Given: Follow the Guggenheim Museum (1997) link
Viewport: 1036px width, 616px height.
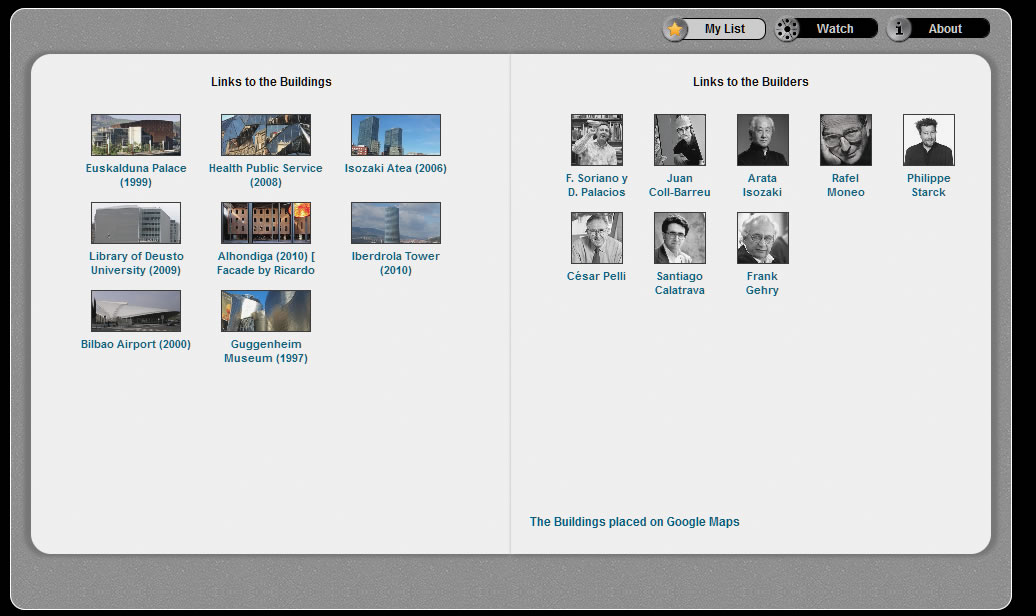Looking at the screenshot, I should point(266,351).
